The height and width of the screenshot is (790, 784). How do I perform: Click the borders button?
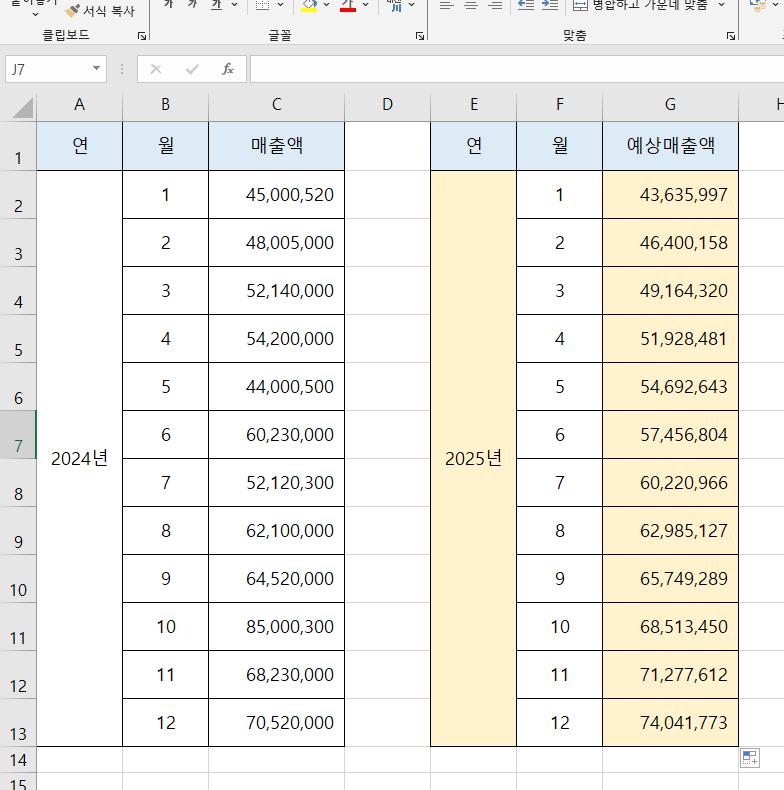(x=263, y=5)
